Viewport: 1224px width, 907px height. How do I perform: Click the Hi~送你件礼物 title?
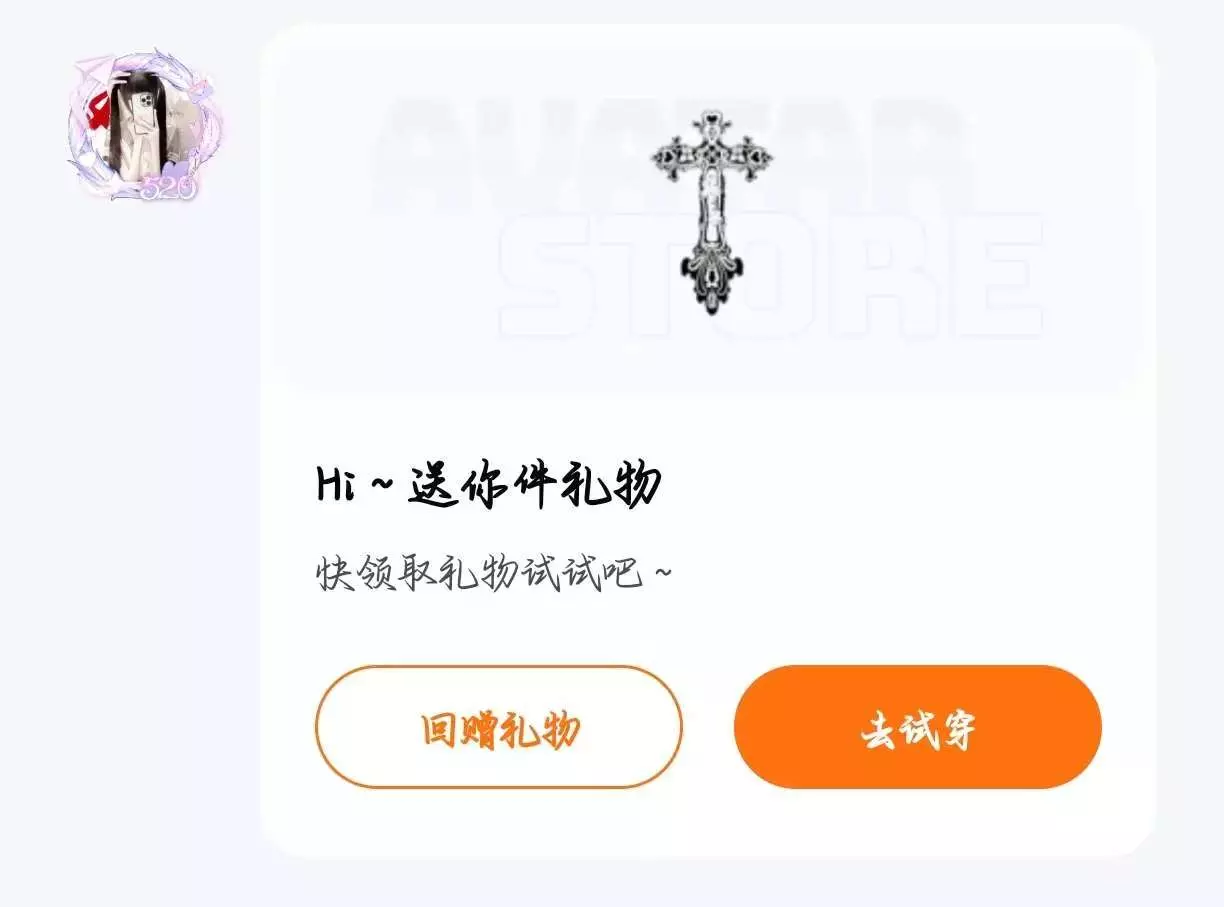pos(488,487)
